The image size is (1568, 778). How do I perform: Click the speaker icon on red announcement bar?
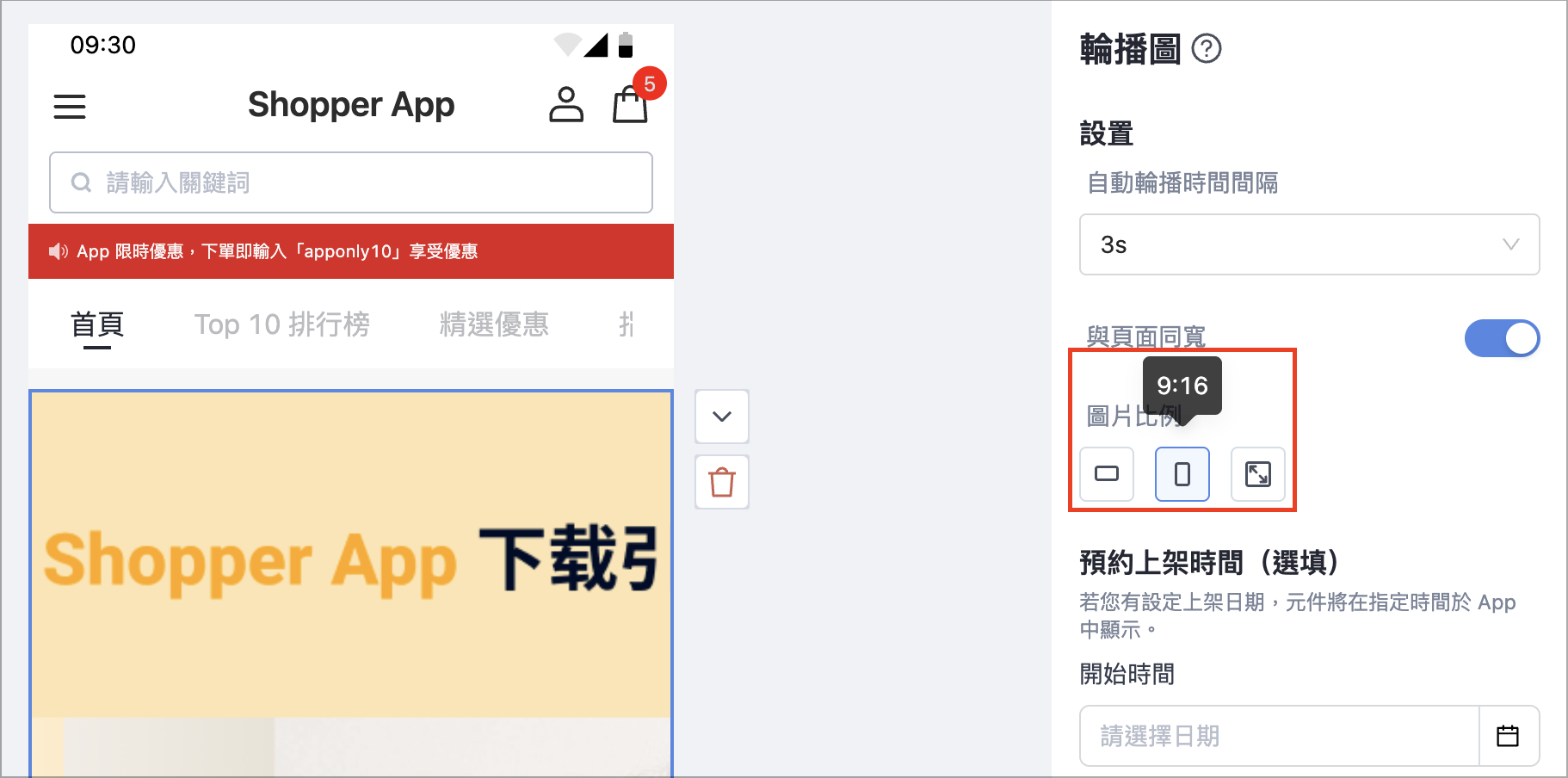(x=59, y=251)
